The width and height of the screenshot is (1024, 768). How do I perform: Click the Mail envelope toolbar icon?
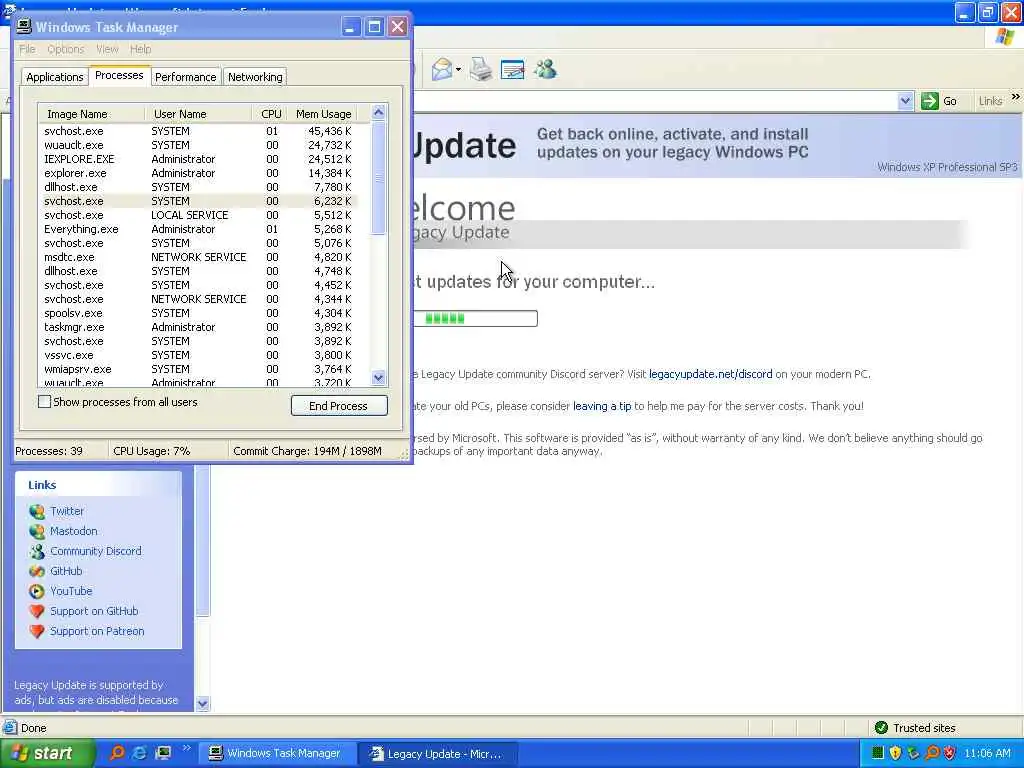tap(442, 69)
